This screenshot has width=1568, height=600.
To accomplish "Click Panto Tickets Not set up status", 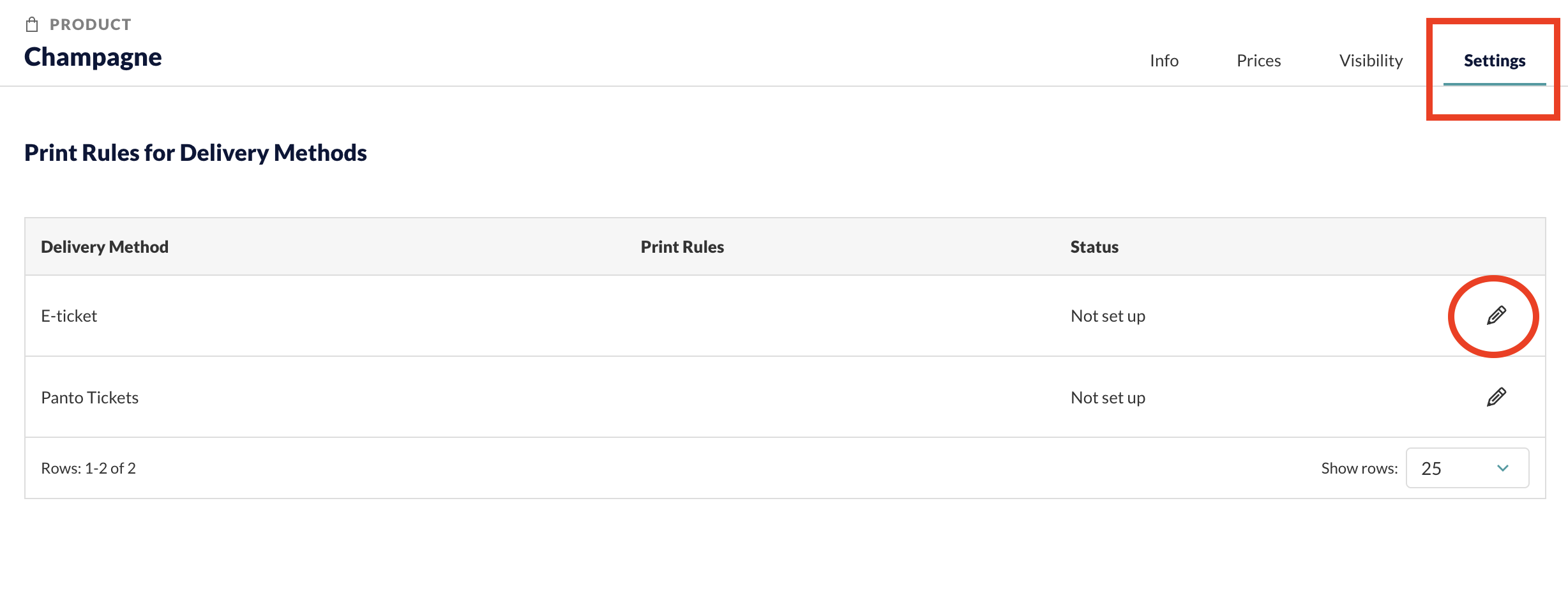I will 1108,398.
